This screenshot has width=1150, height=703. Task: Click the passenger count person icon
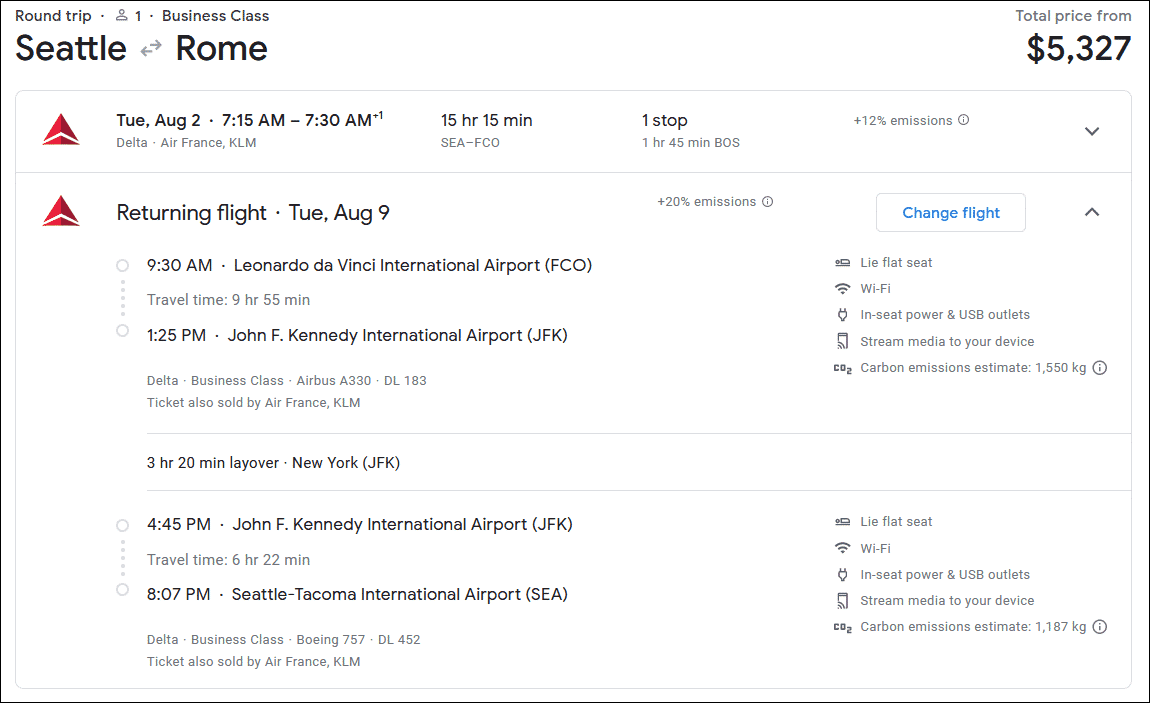point(122,15)
